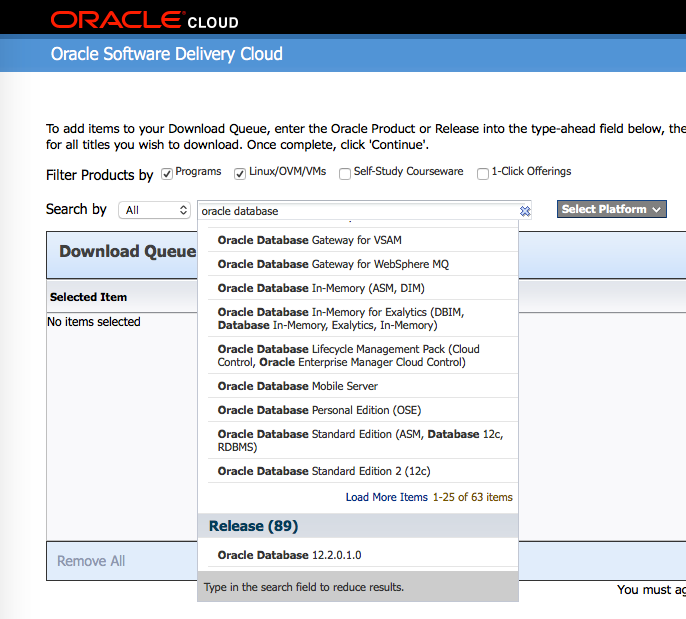686x619 pixels.
Task: Enable the 1-Click Offerings checkbox
Action: point(483,174)
